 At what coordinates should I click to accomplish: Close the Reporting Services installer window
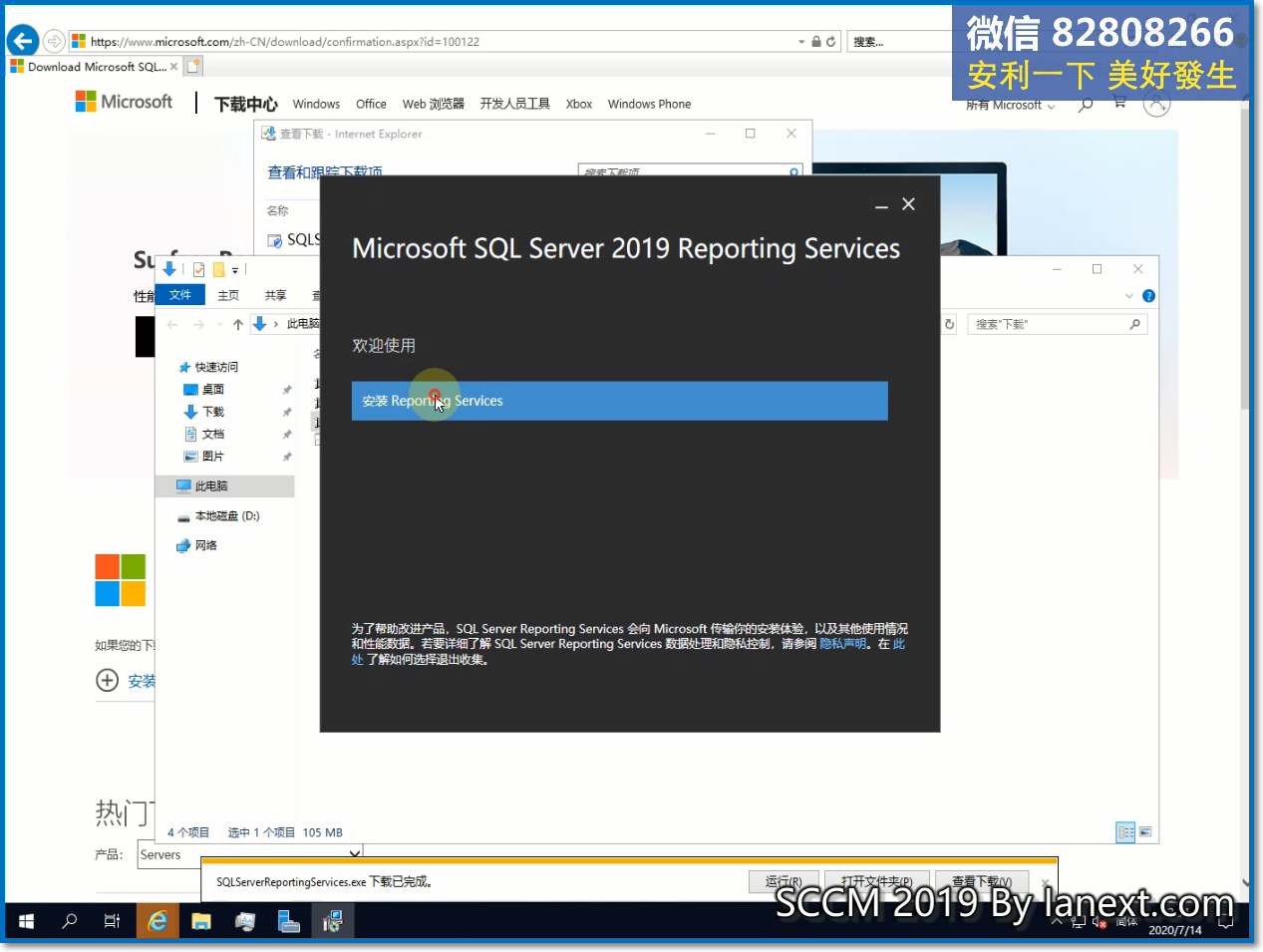coord(908,204)
